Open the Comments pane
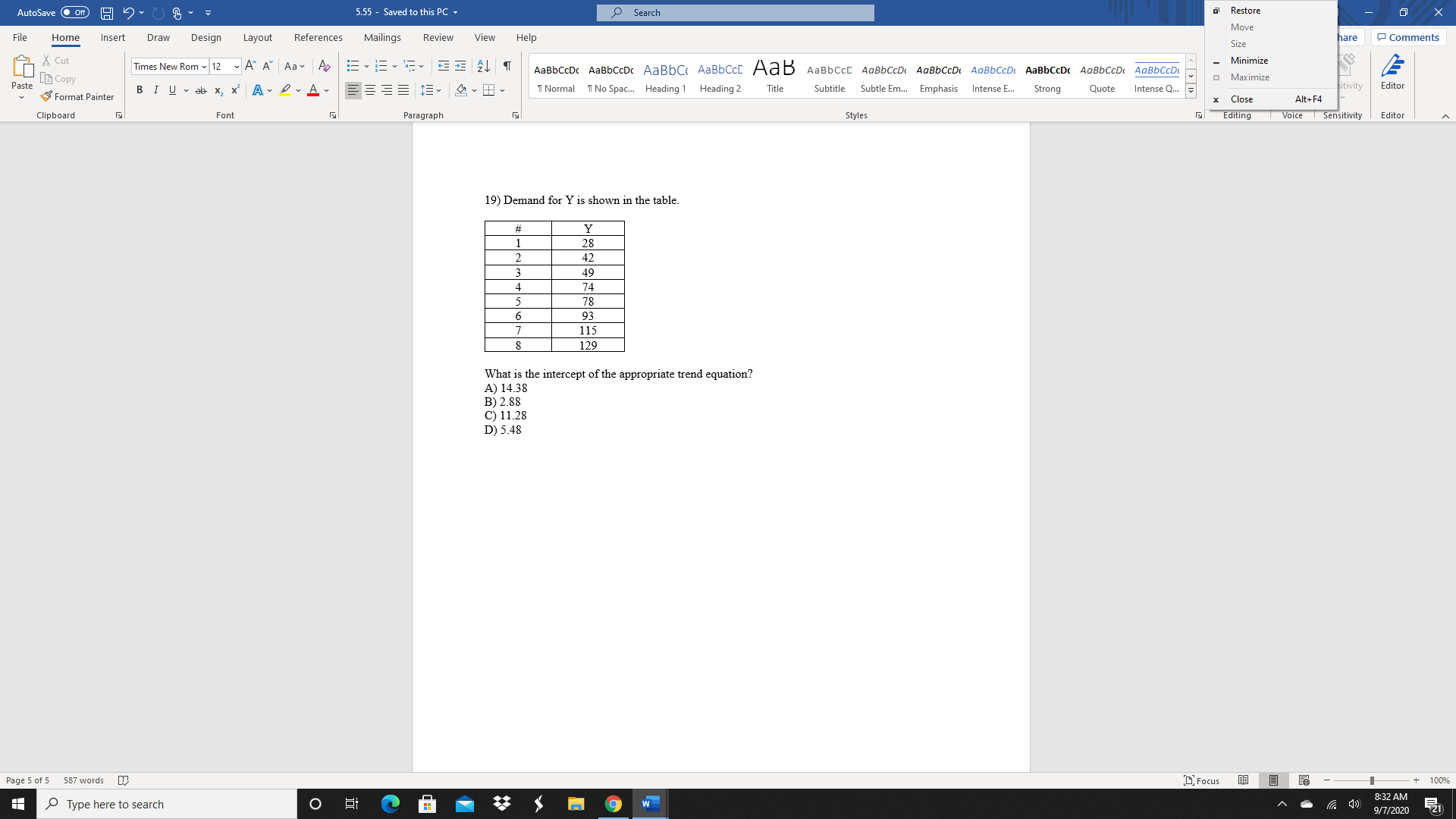Viewport: 1456px width, 819px height. coord(1408,37)
